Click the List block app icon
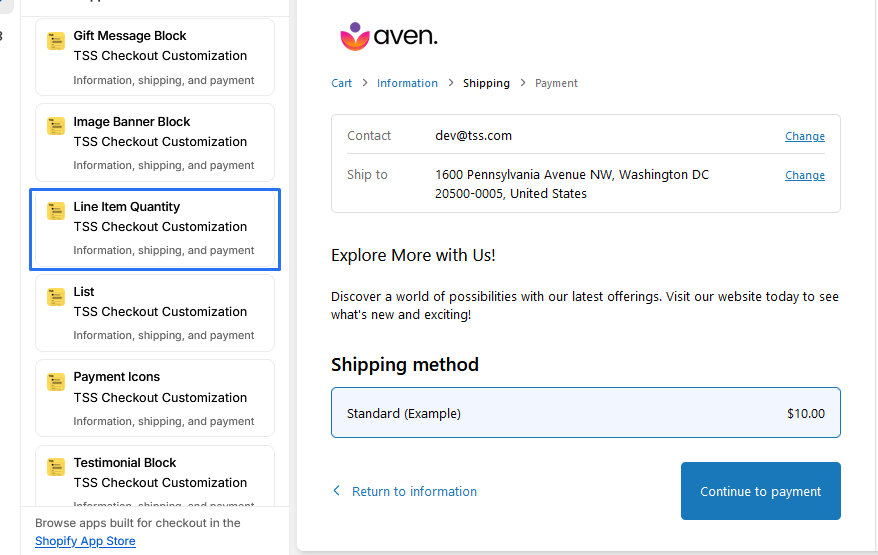 [x=56, y=297]
